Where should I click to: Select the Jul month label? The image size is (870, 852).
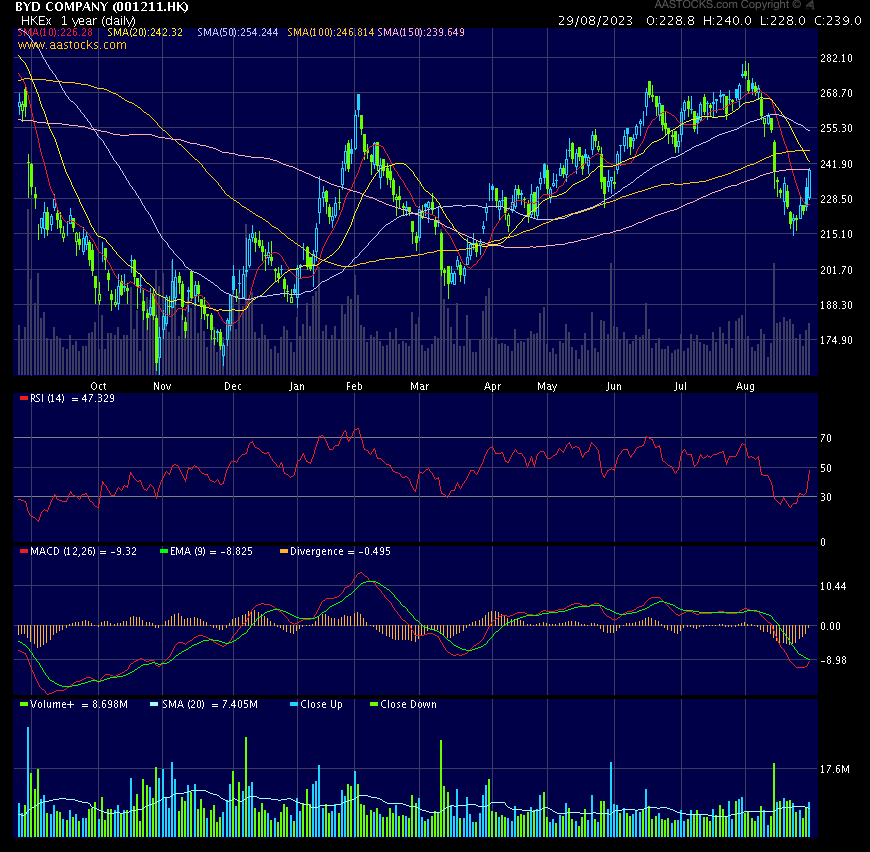pyautogui.click(x=680, y=386)
